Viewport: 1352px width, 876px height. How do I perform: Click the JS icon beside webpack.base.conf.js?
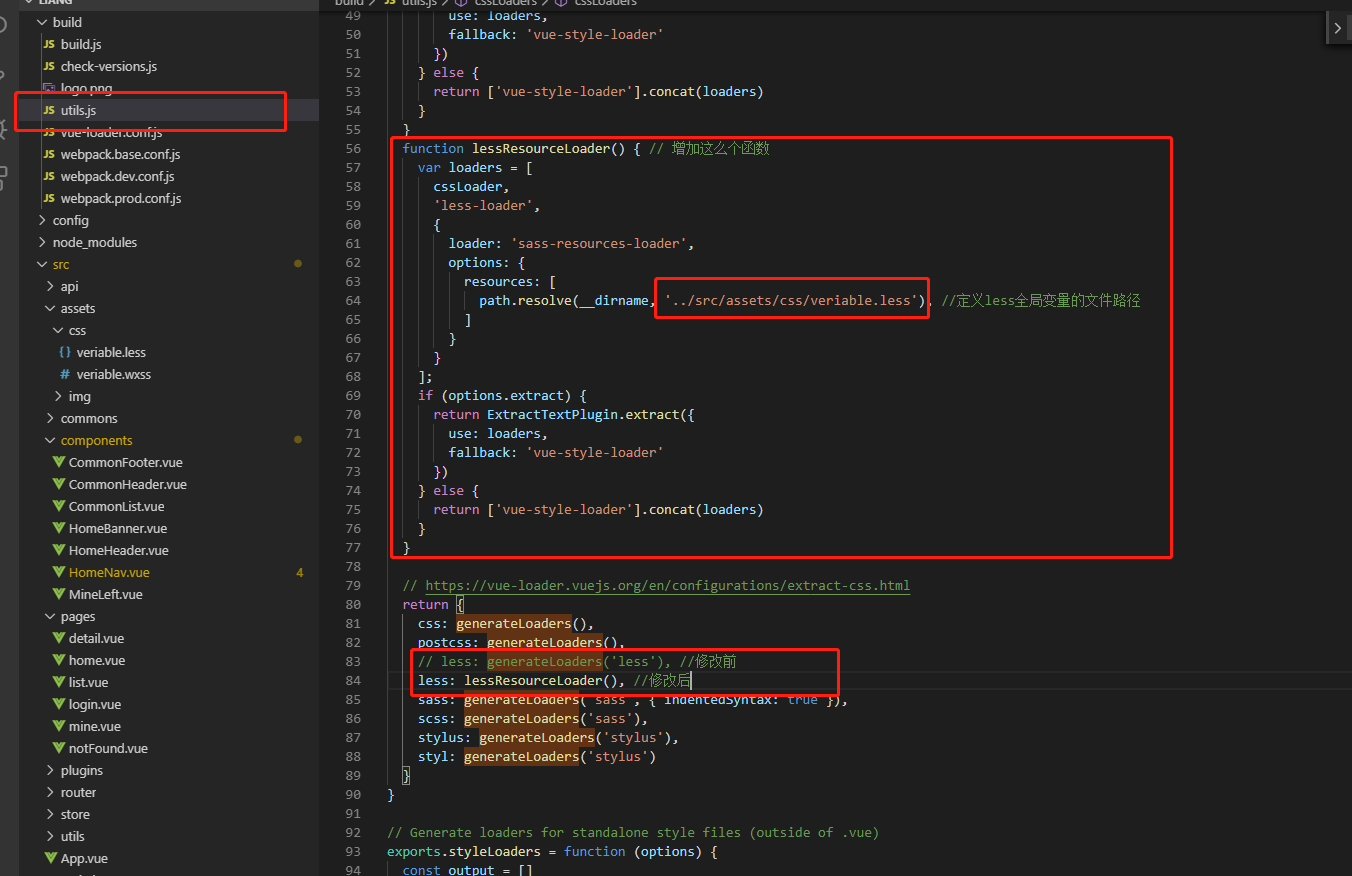click(x=49, y=154)
